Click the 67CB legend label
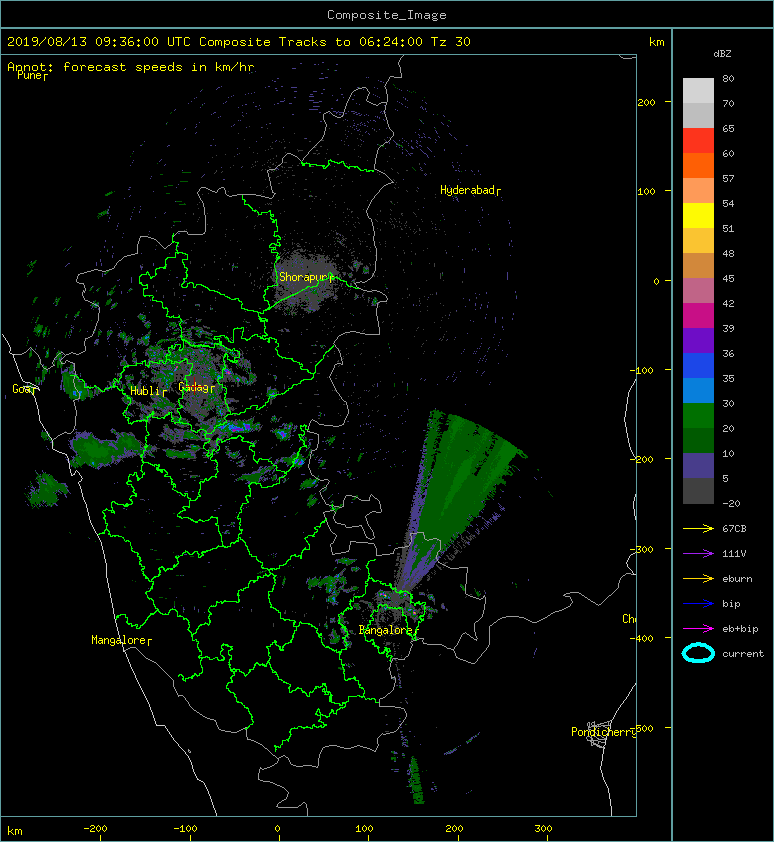Image resolution: width=774 pixels, height=842 pixels. coord(734,529)
